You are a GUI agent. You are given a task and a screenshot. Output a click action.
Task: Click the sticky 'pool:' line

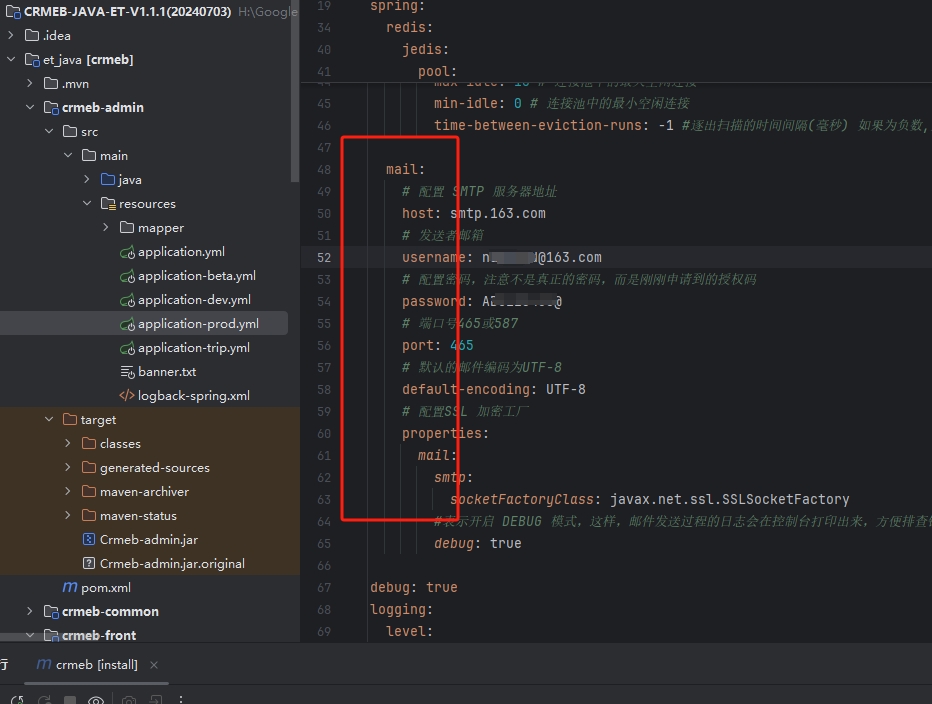click(437, 71)
